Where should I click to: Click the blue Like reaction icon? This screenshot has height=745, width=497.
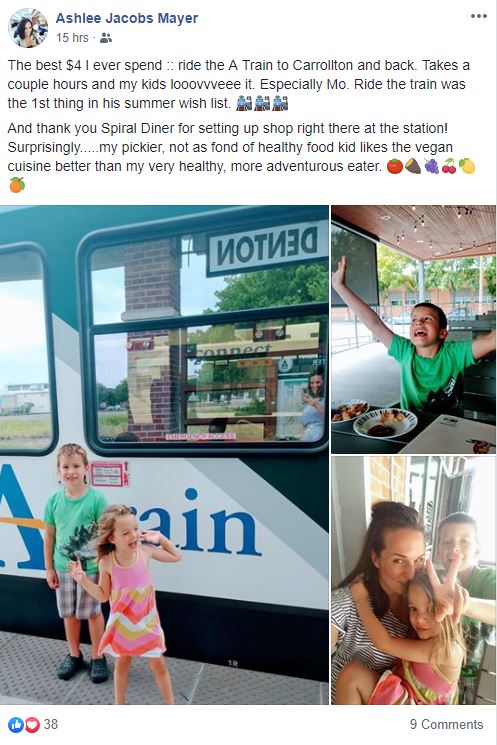pyautogui.click(x=16, y=725)
